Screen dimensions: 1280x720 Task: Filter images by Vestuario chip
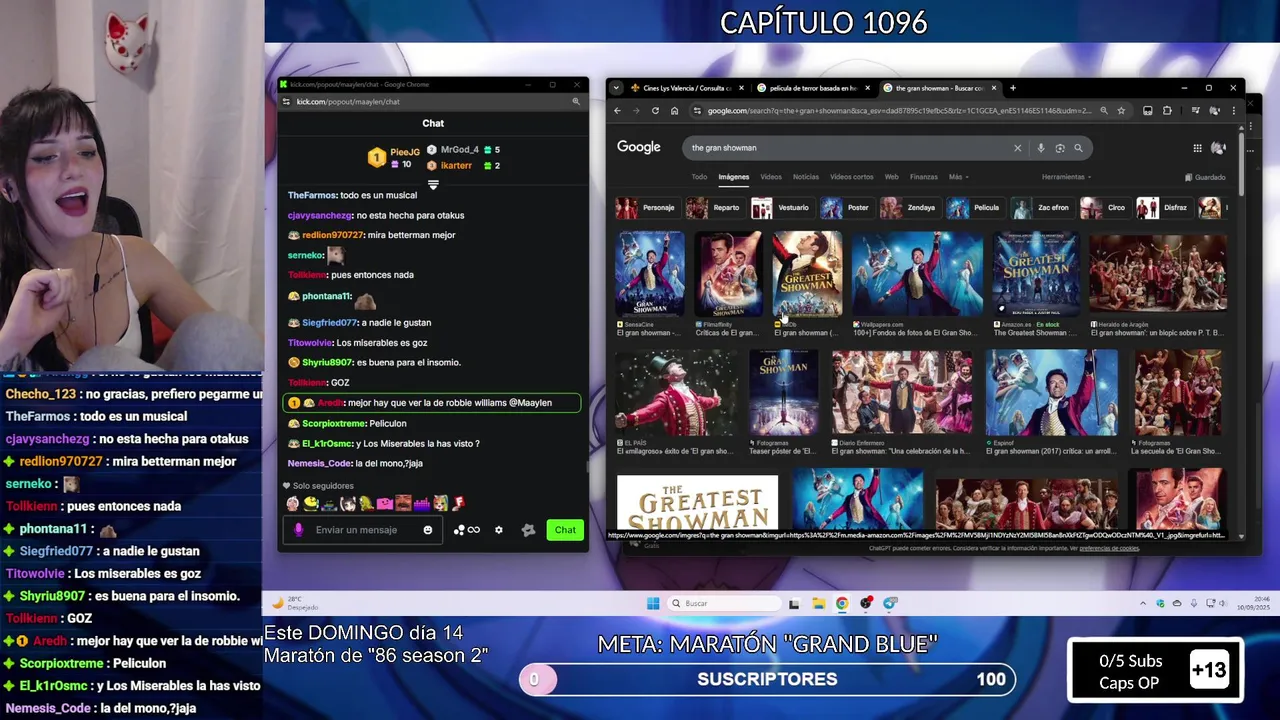coord(782,208)
